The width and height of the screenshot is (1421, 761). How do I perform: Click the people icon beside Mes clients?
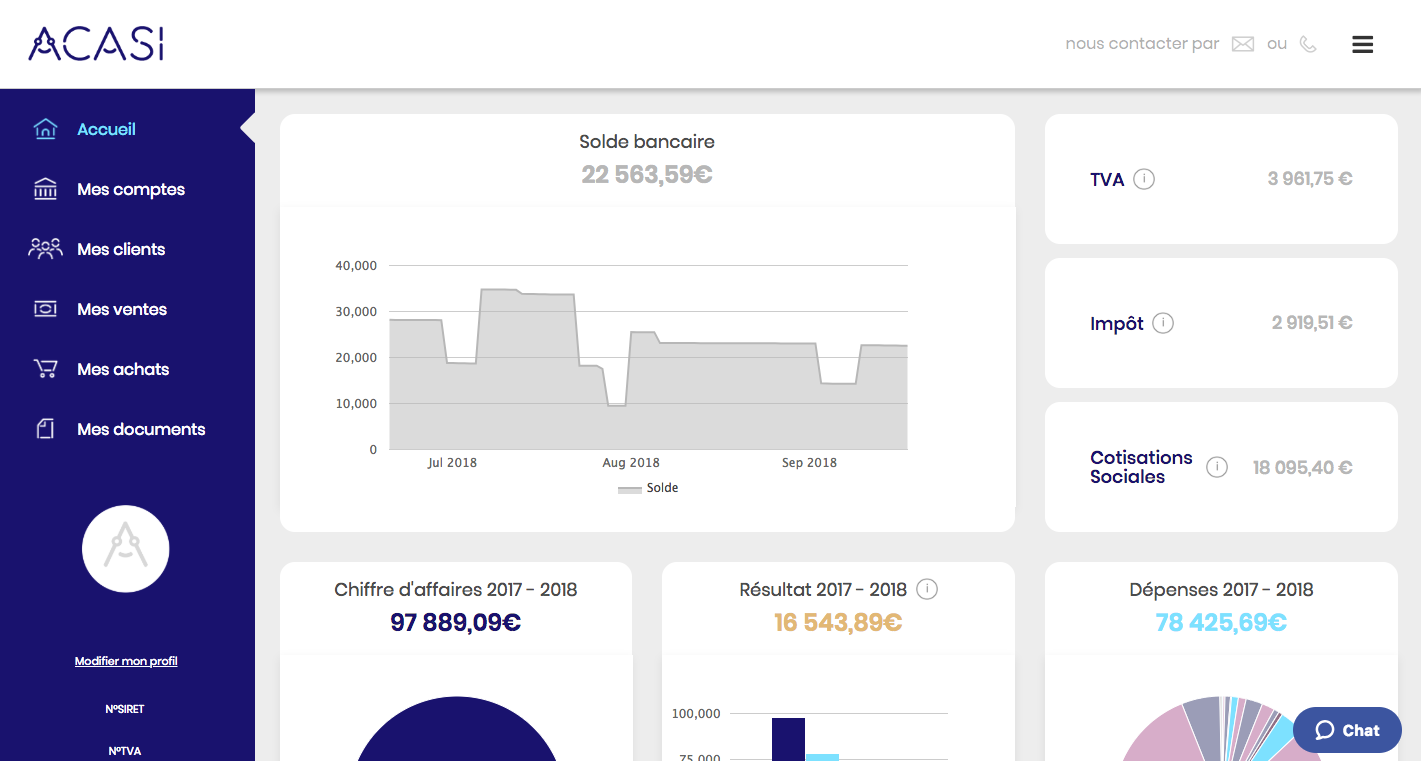coord(45,249)
